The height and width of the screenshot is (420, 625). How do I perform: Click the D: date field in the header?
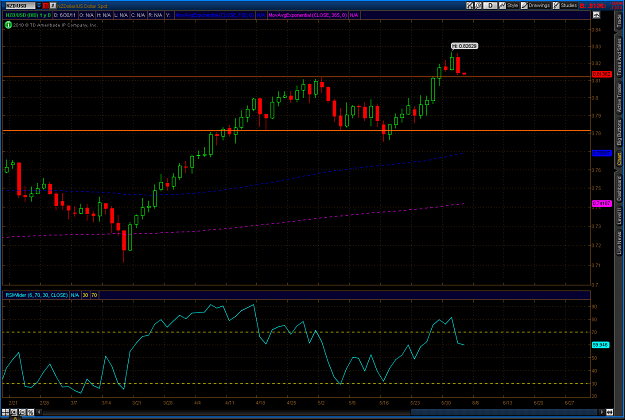click(64, 15)
